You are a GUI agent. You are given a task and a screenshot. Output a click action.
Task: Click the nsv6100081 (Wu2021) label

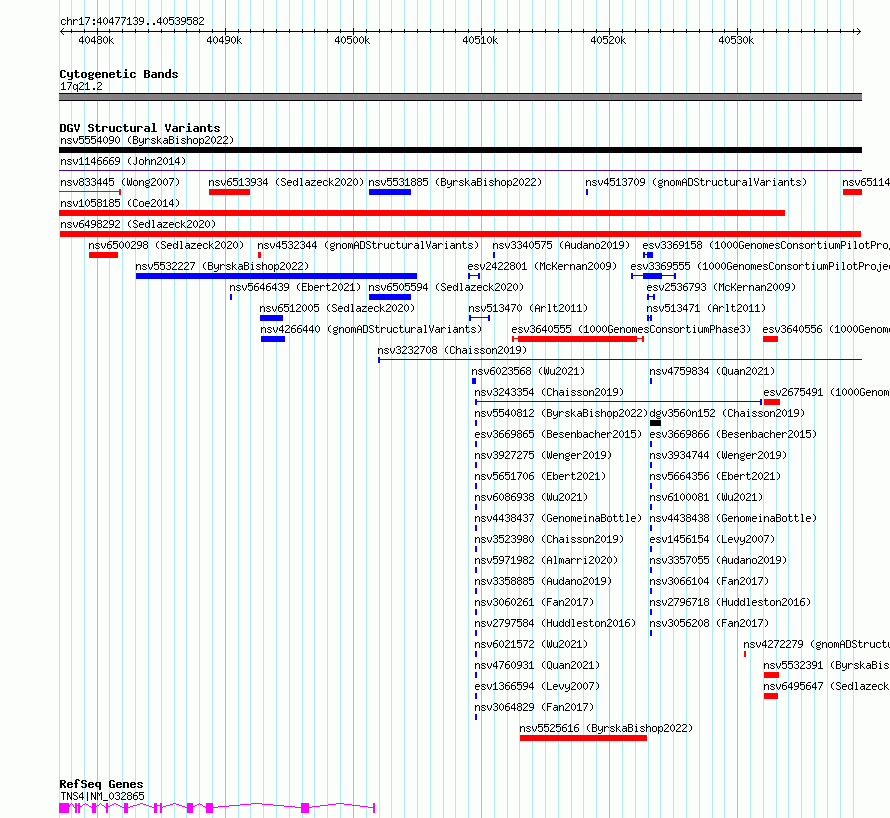706,497
